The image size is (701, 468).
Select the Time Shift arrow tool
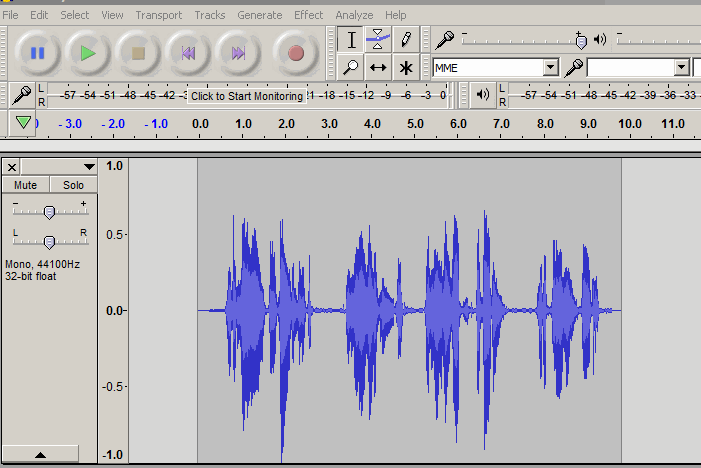pos(378,67)
